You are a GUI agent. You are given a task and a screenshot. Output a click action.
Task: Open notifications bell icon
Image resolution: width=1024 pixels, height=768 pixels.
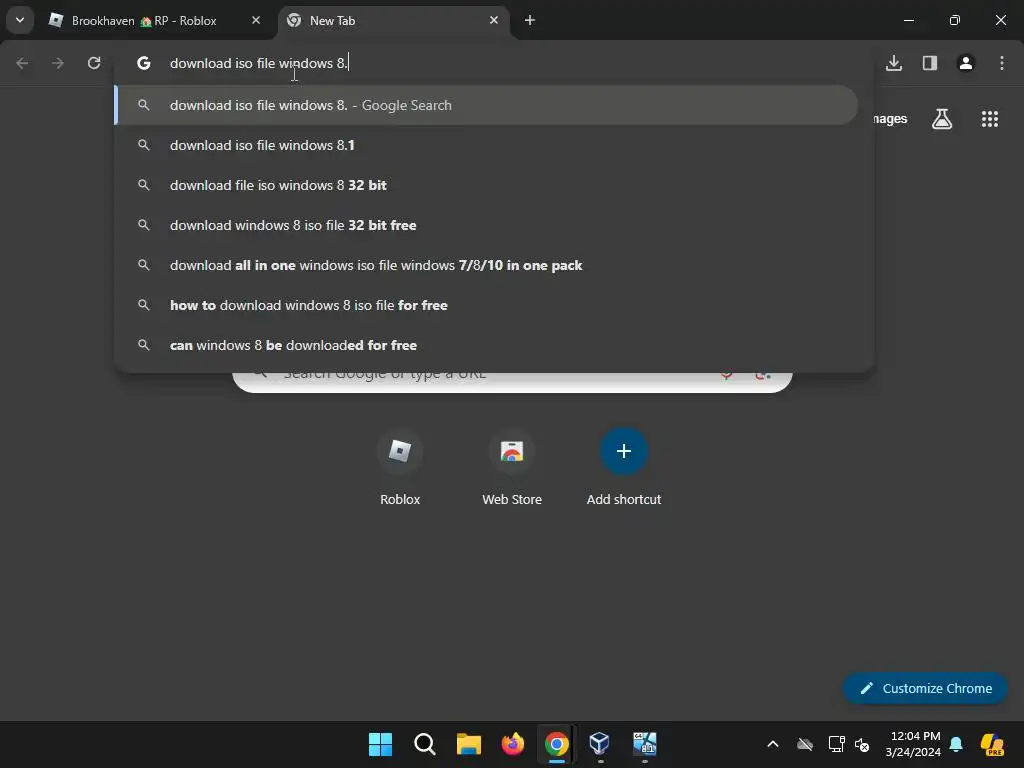pos(956,744)
